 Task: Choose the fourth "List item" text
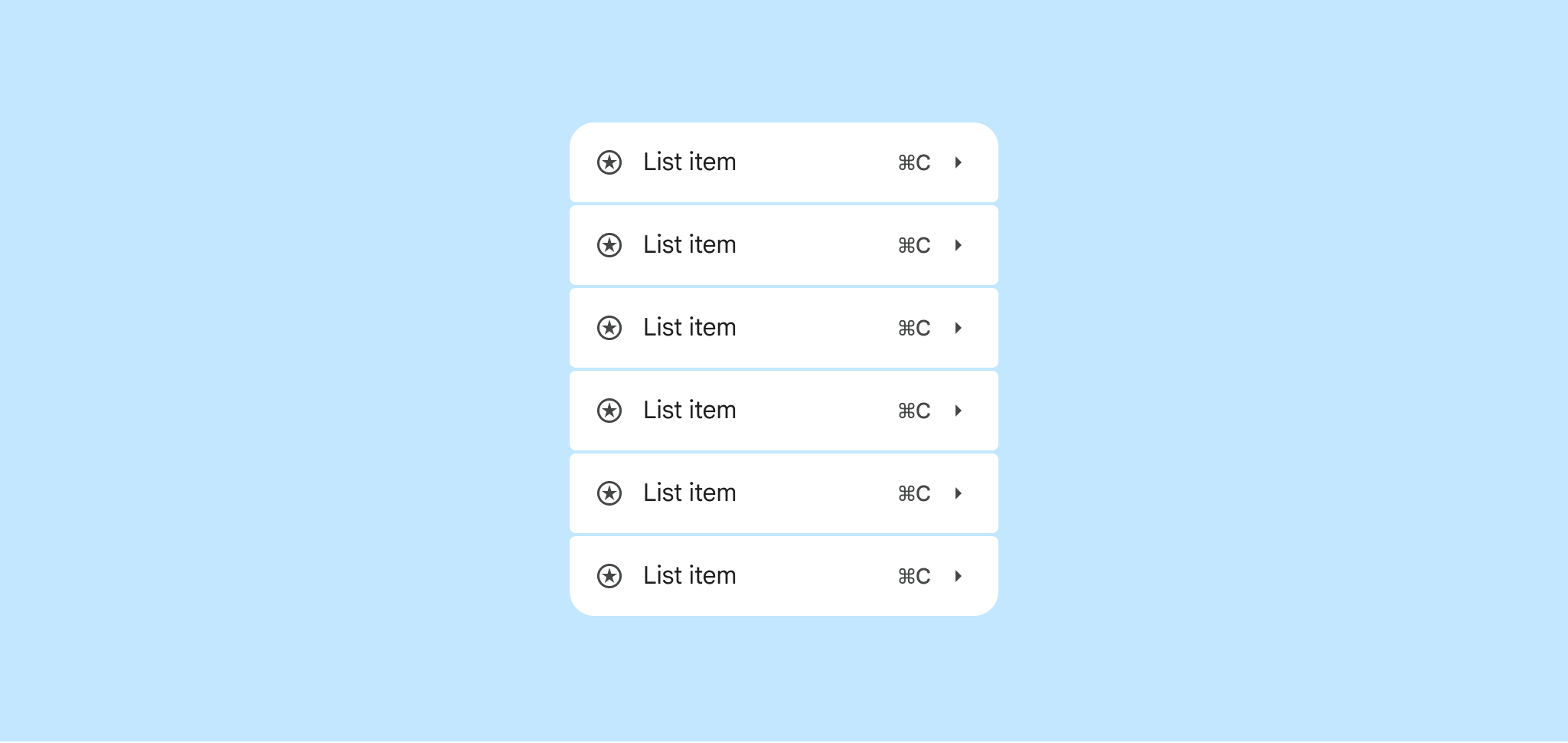pos(690,410)
